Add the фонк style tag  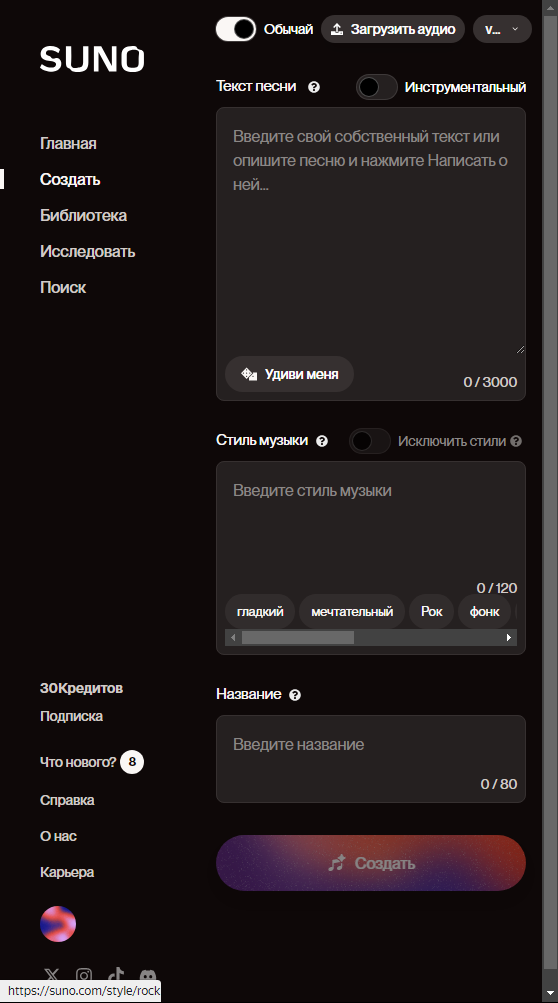click(484, 612)
